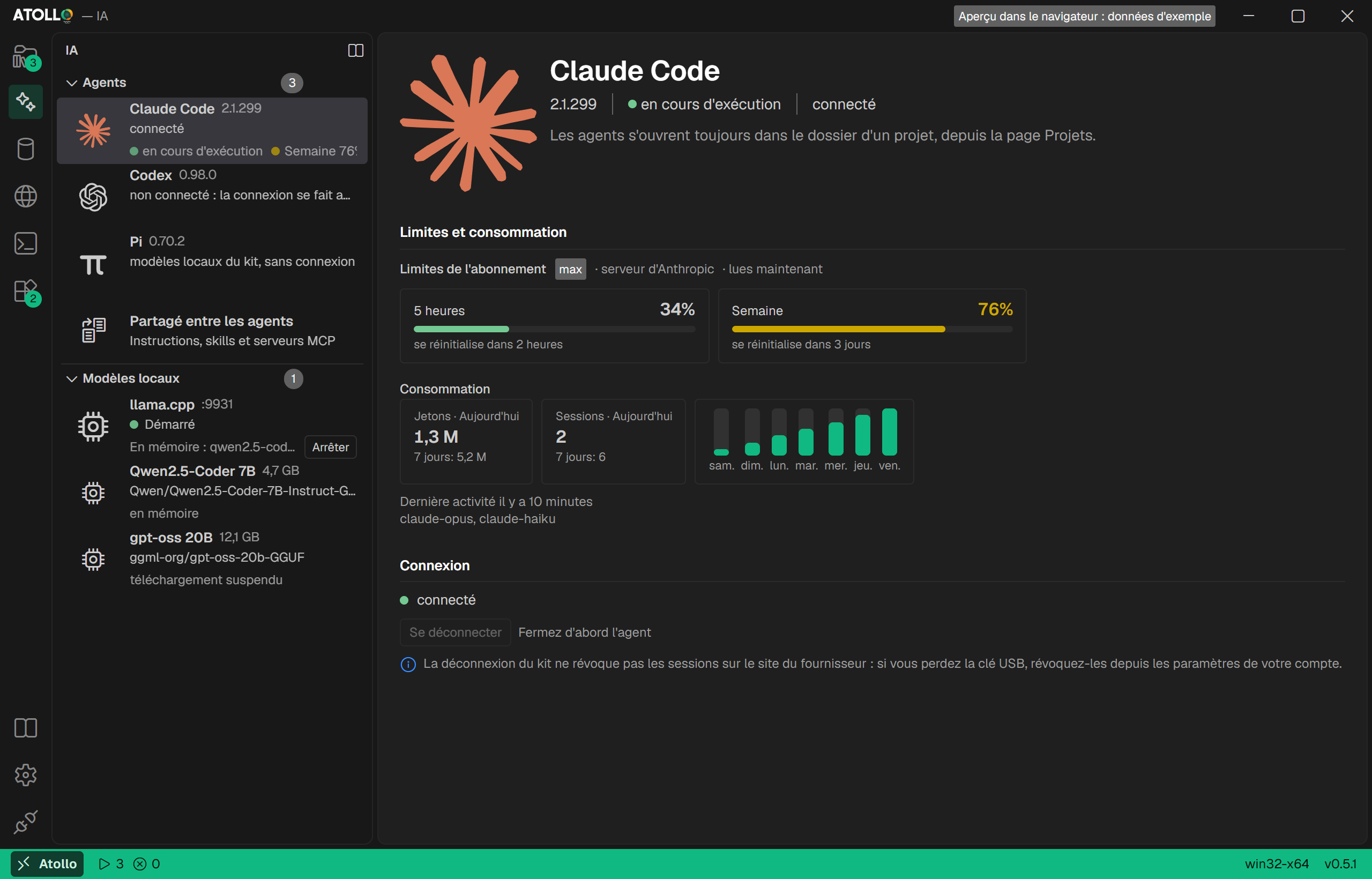Click the sam. bar in consumption chart
The height and width of the screenshot is (879, 1372).
pyautogui.click(x=721, y=432)
